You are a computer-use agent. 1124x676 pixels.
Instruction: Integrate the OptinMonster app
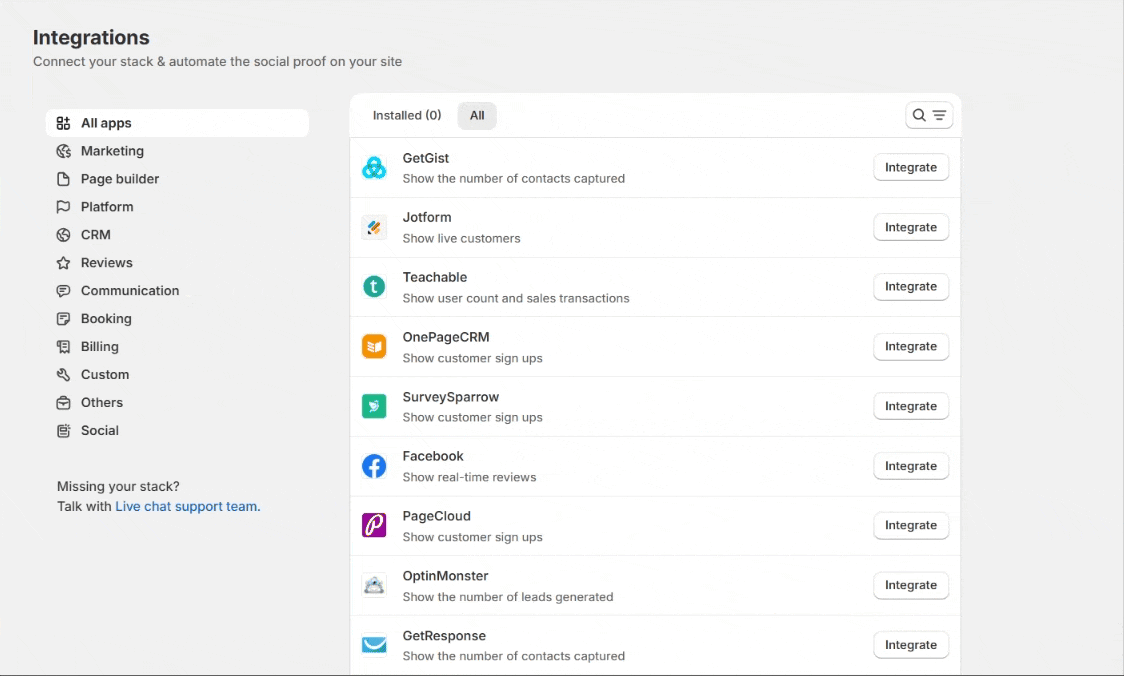point(911,585)
